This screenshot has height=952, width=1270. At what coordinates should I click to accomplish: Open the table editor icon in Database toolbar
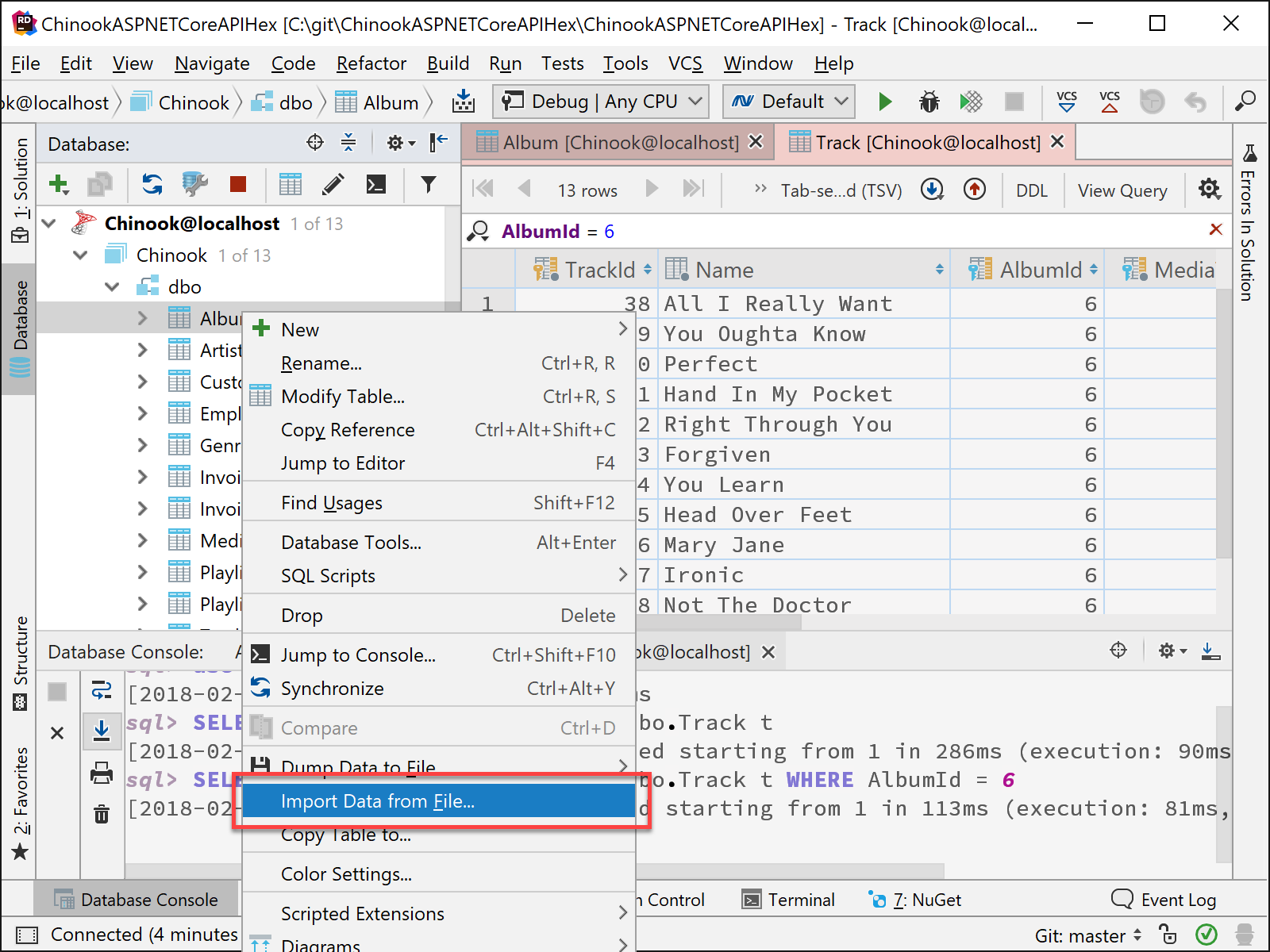[291, 185]
